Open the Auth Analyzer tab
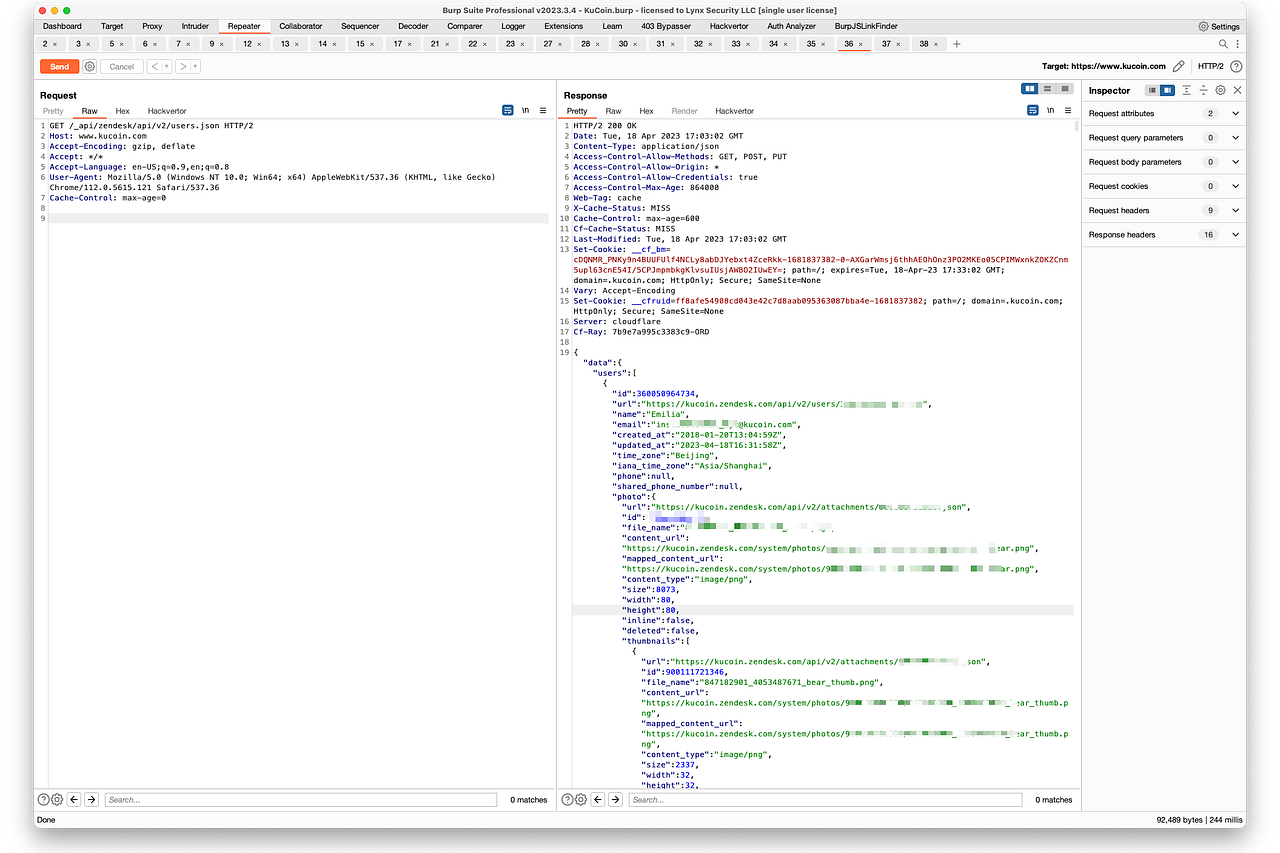The height and width of the screenshot is (853, 1280). pyautogui.click(x=792, y=26)
